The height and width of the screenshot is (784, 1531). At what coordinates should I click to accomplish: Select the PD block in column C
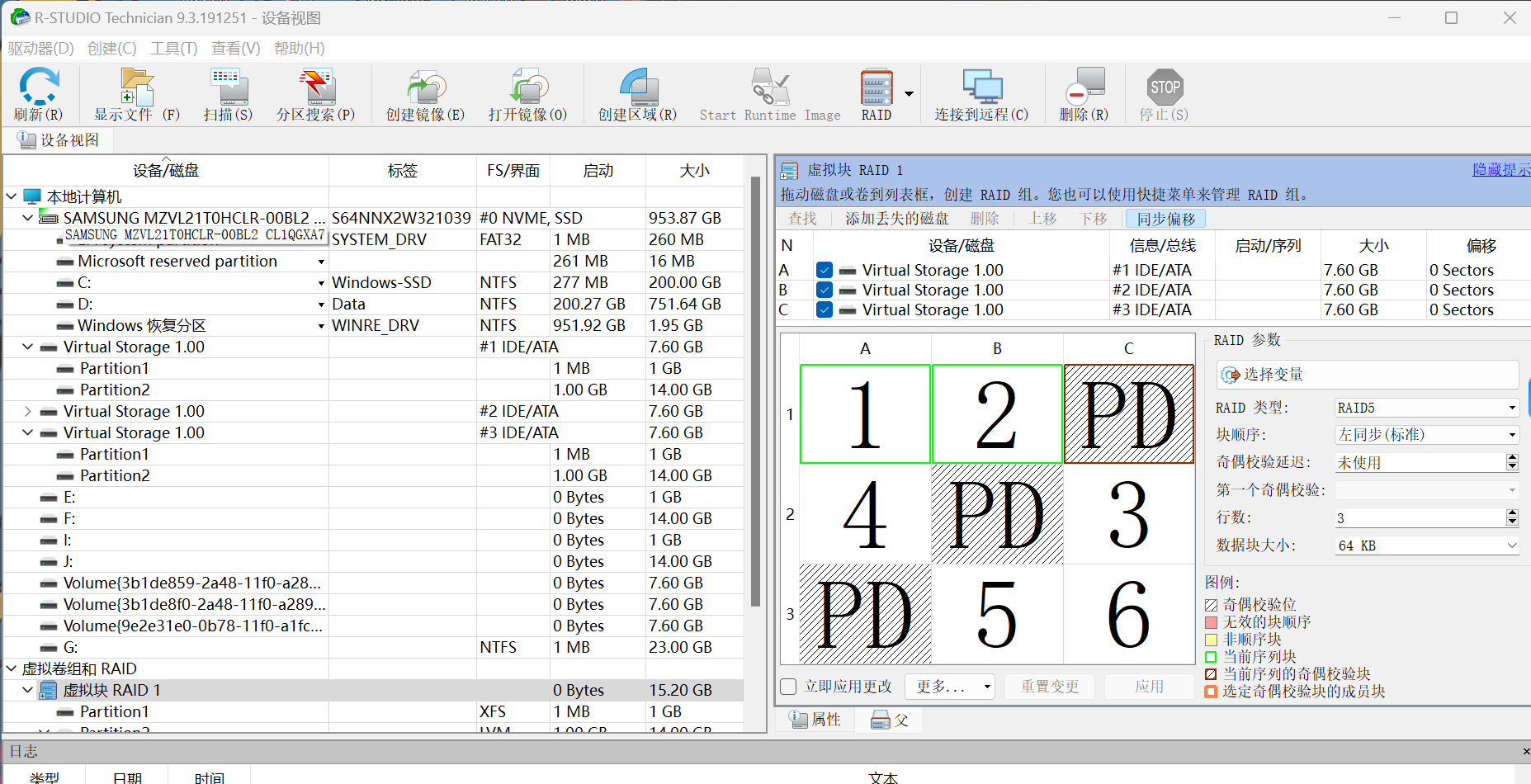coord(1128,414)
